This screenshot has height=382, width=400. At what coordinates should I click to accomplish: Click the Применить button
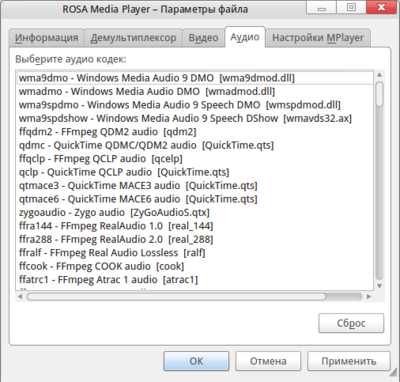(x=349, y=361)
